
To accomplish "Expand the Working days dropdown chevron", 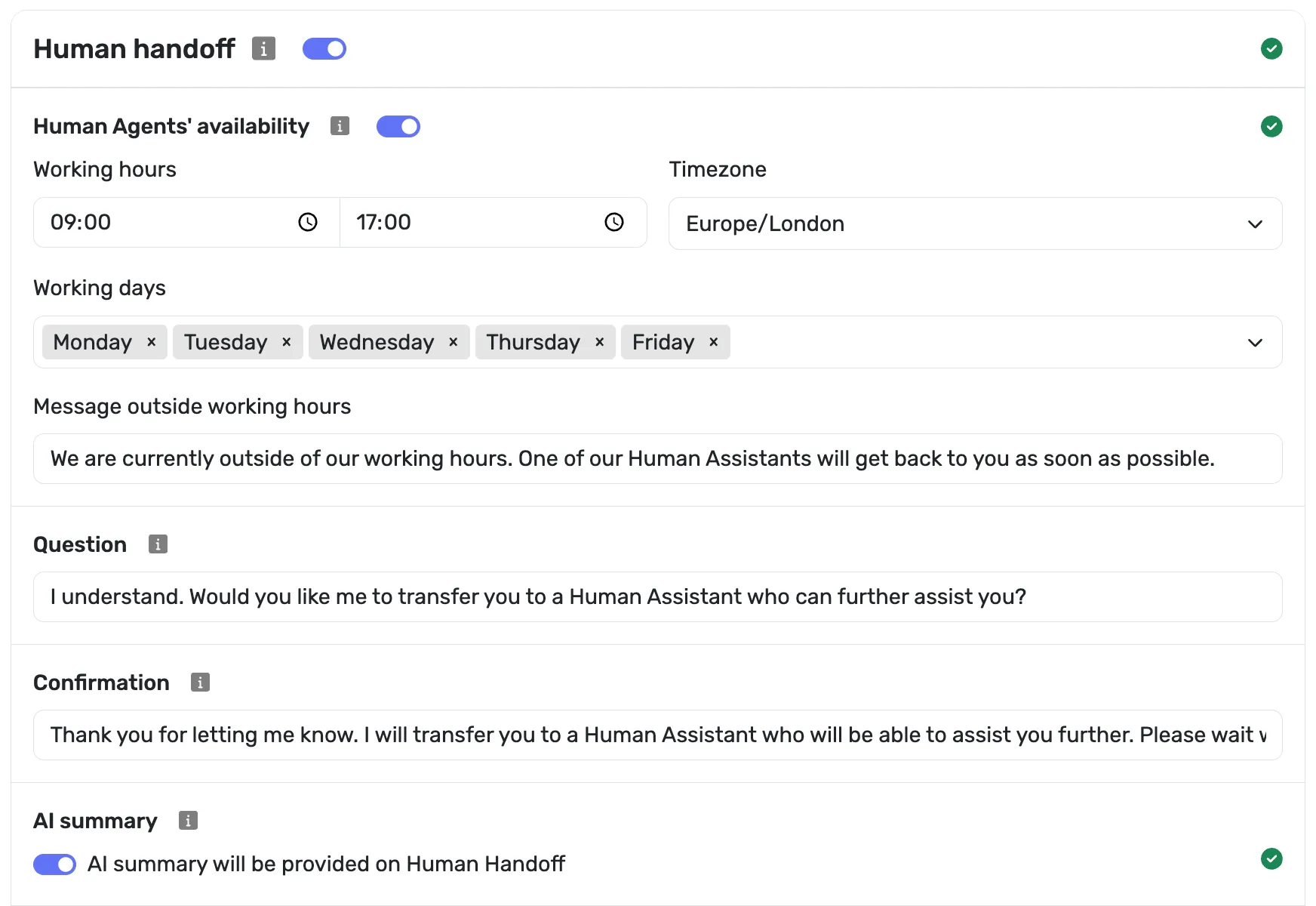I will (1255, 342).
